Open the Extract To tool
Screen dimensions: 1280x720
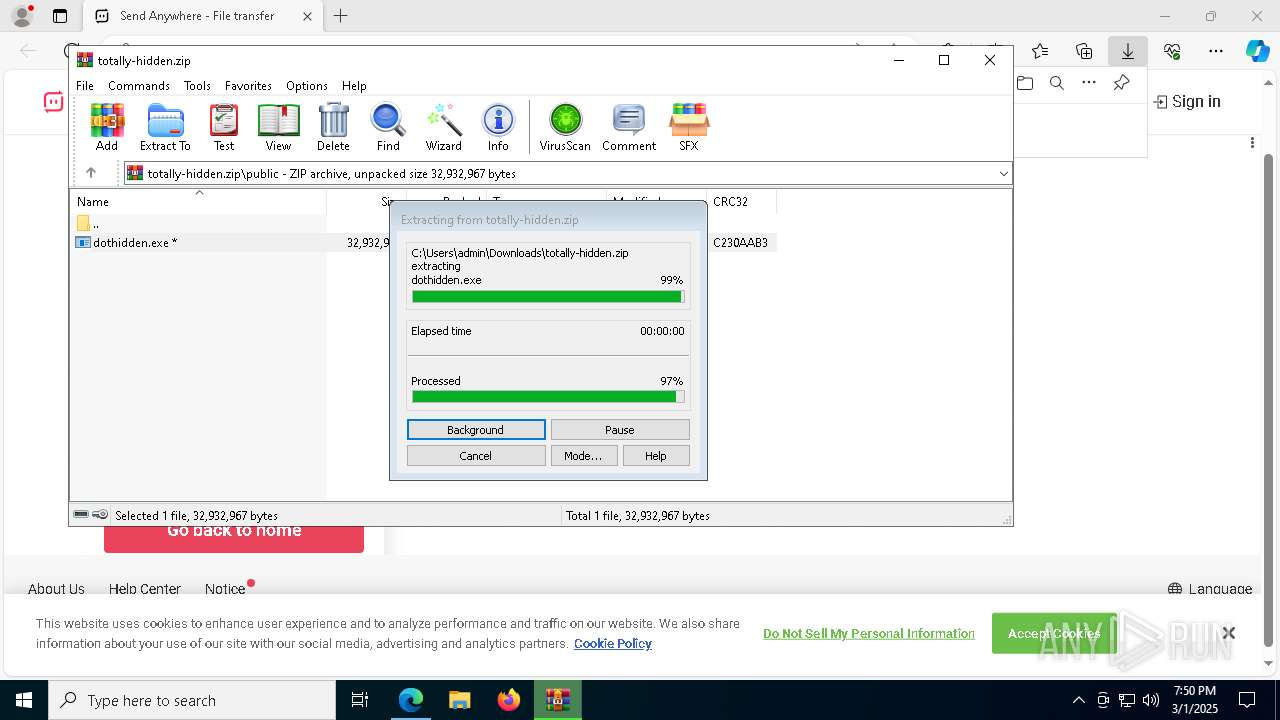pyautogui.click(x=165, y=127)
